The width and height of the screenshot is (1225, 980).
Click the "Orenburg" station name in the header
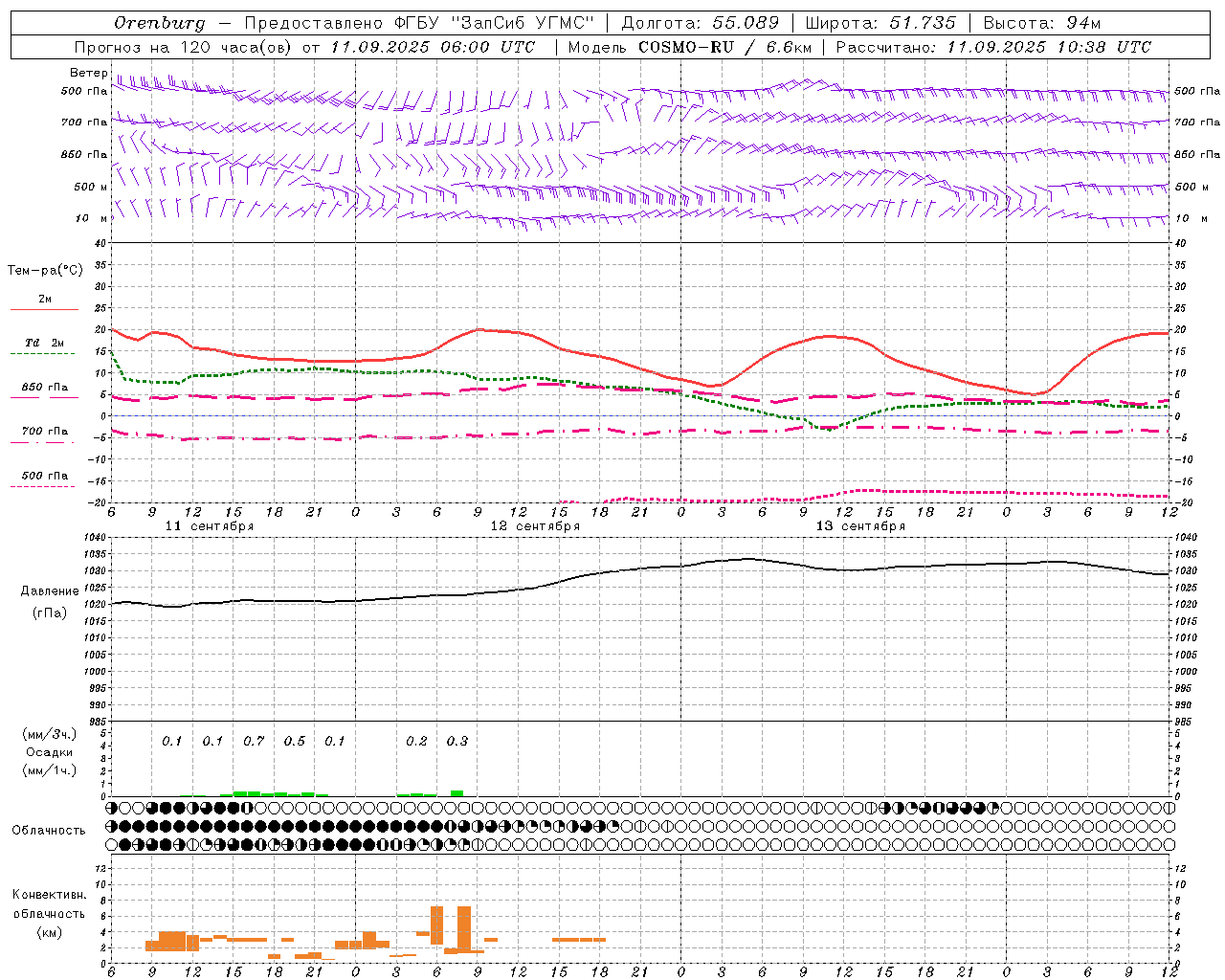pyautogui.click(x=159, y=23)
